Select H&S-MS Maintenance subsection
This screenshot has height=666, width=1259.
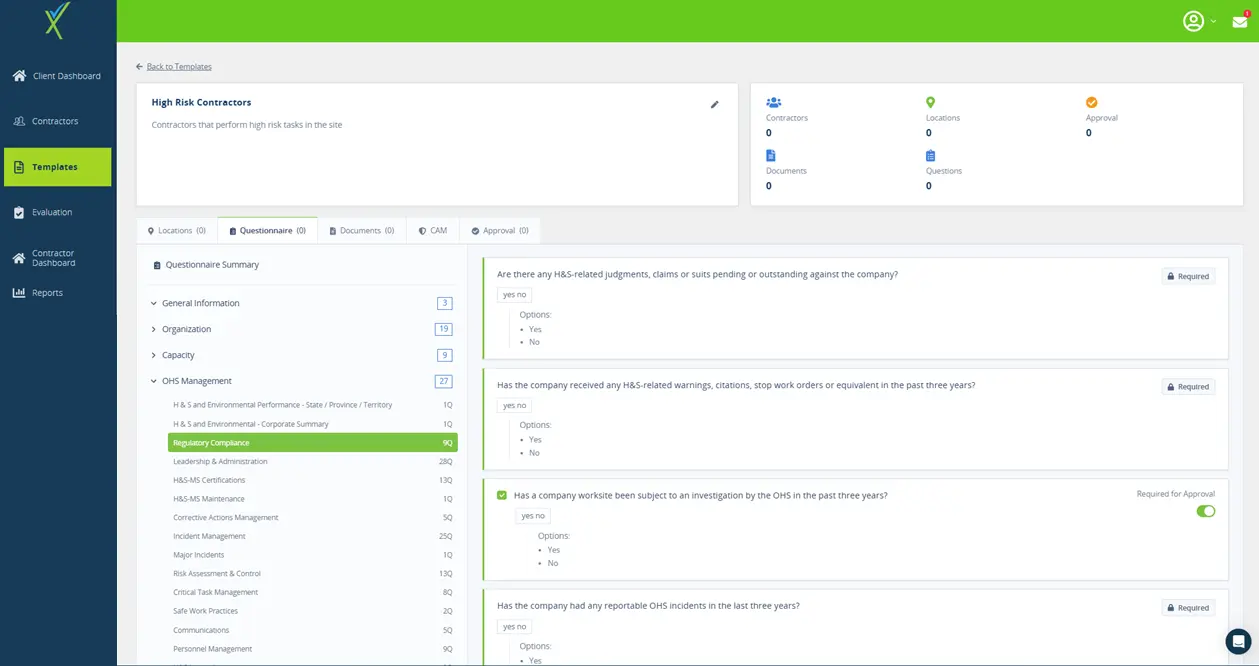312,499
